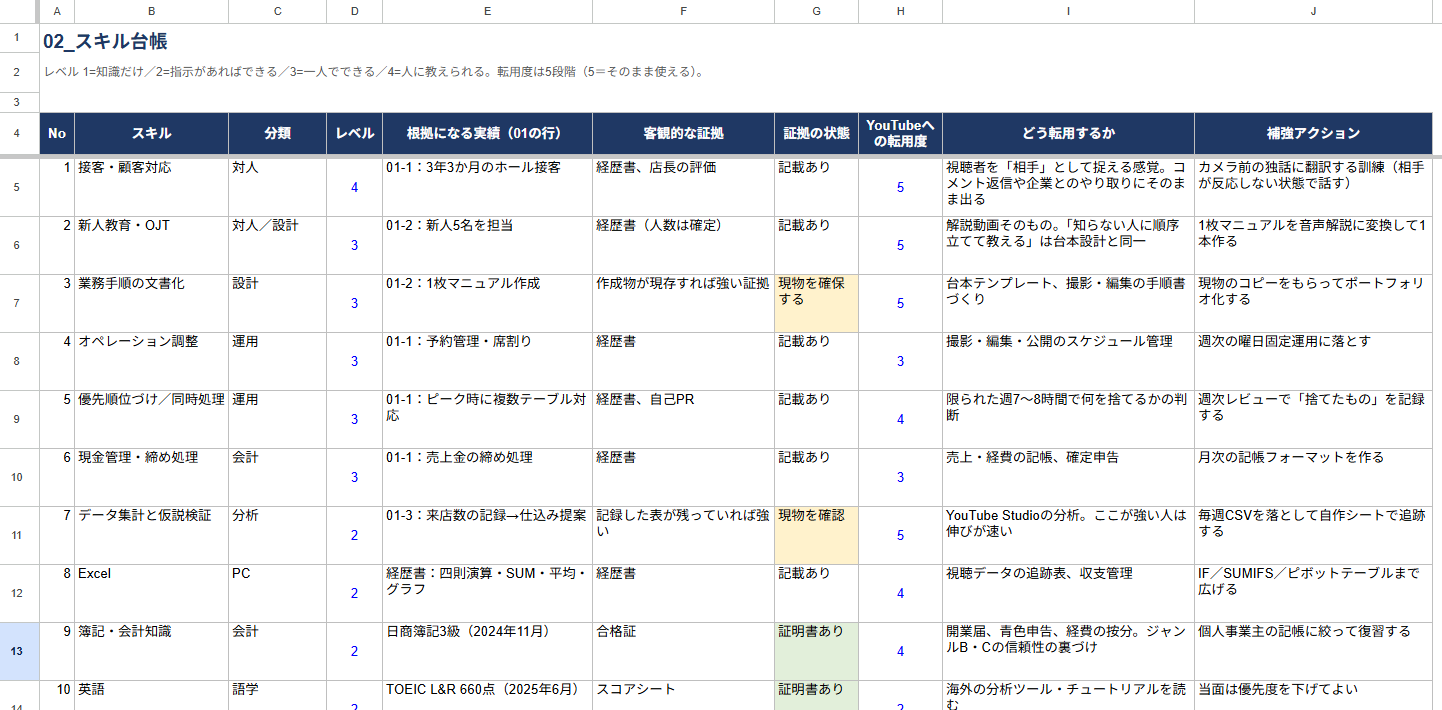1442x710 pixels.
Task: Select column I header
Action: pos(1068,11)
